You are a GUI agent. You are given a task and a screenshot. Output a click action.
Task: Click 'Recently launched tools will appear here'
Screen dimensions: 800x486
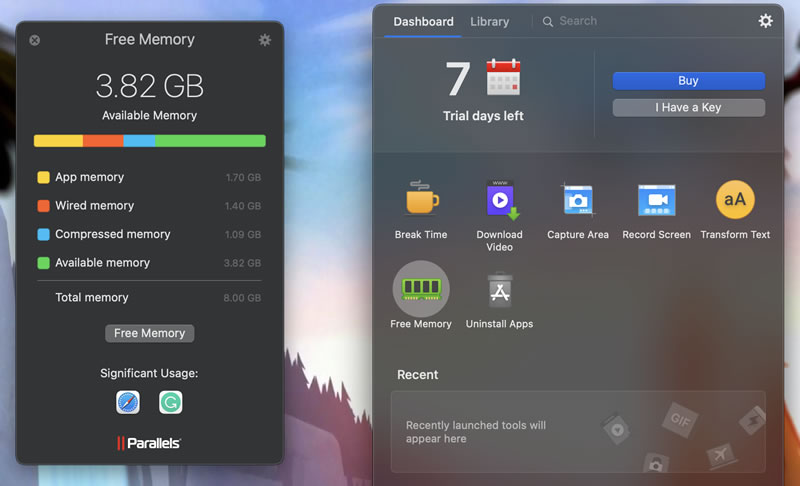pos(476,432)
